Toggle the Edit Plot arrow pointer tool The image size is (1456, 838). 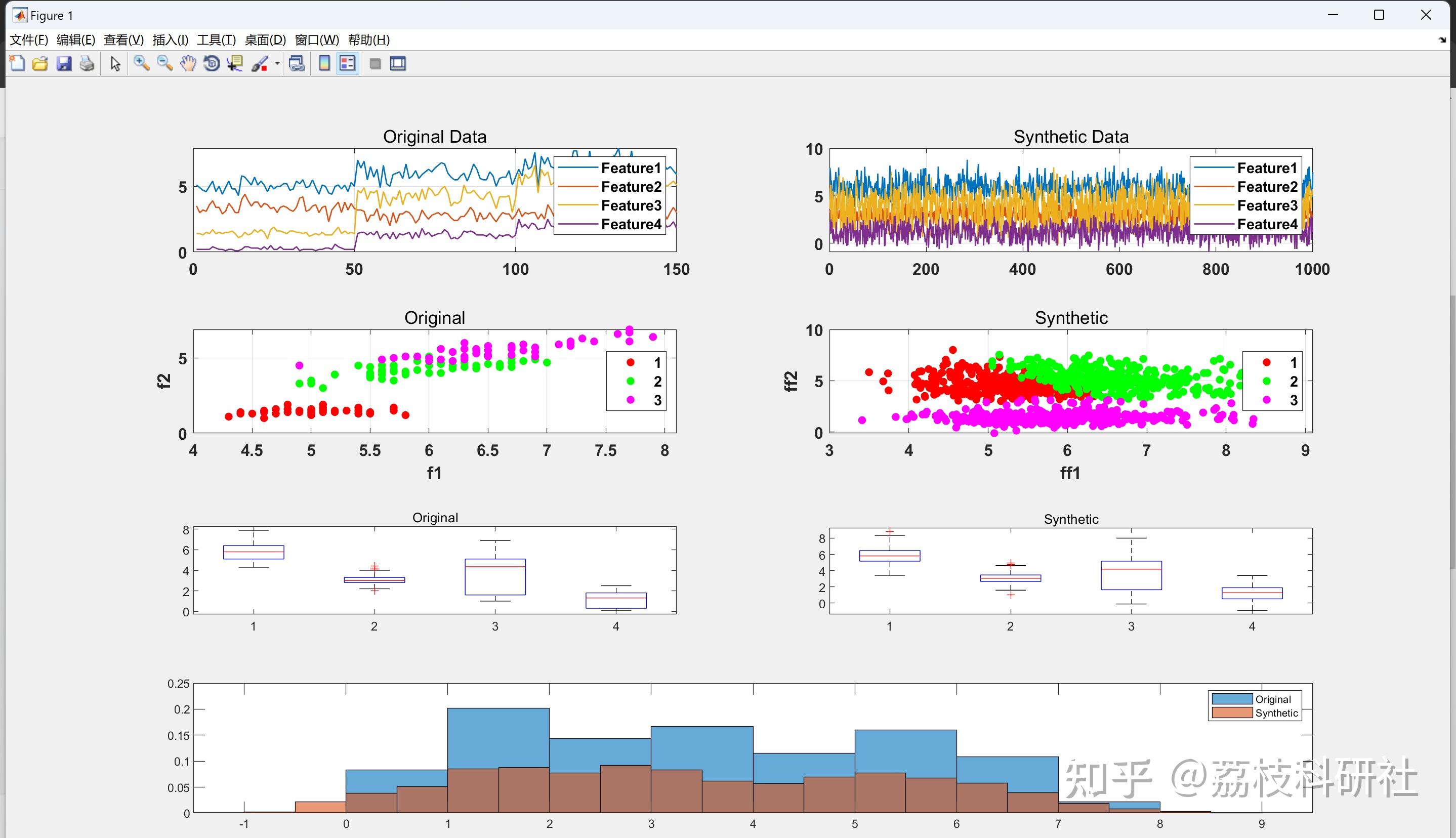[x=115, y=63]
